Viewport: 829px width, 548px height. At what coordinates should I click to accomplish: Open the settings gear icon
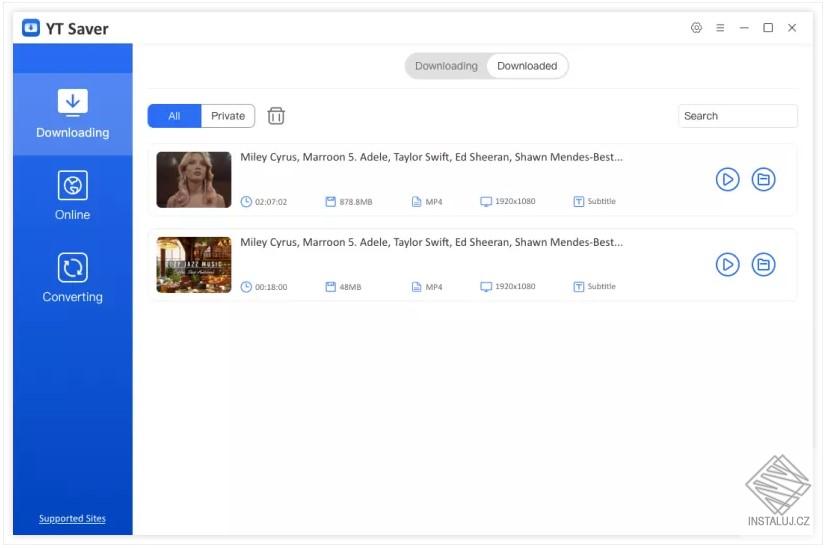tap(696, 27)
